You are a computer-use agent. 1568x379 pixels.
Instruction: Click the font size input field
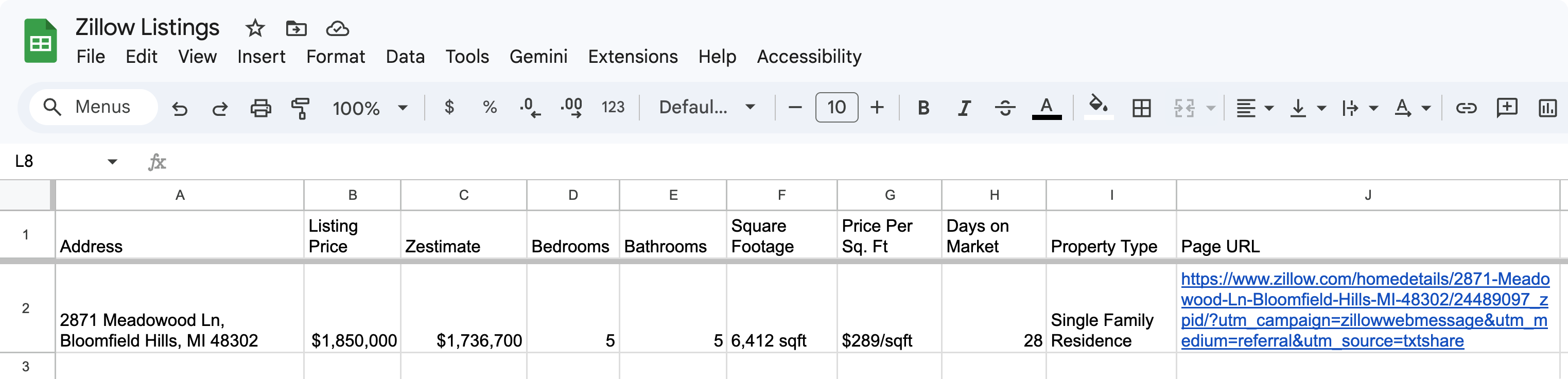(837, 108)
